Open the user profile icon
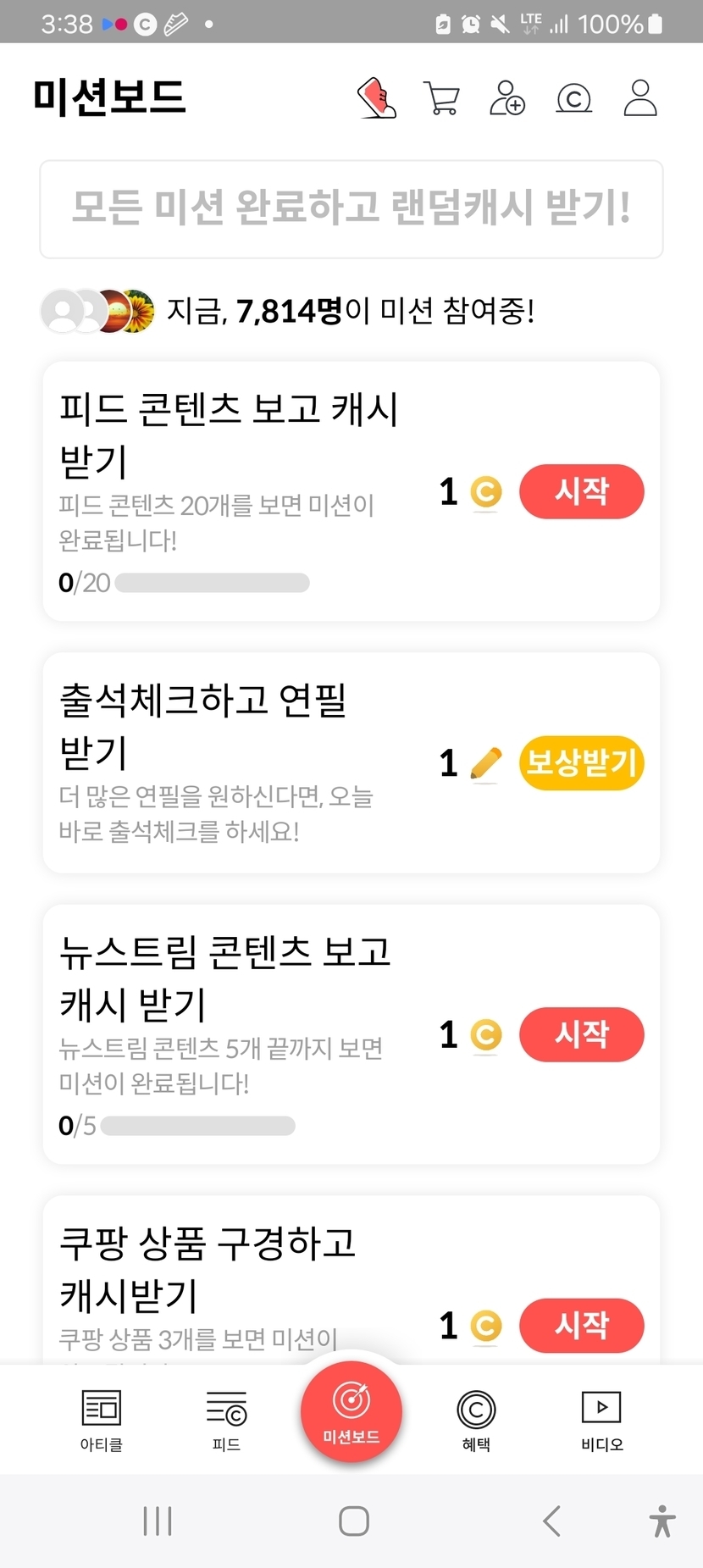This screenshot has height=1568, width=703. [640, 98]
